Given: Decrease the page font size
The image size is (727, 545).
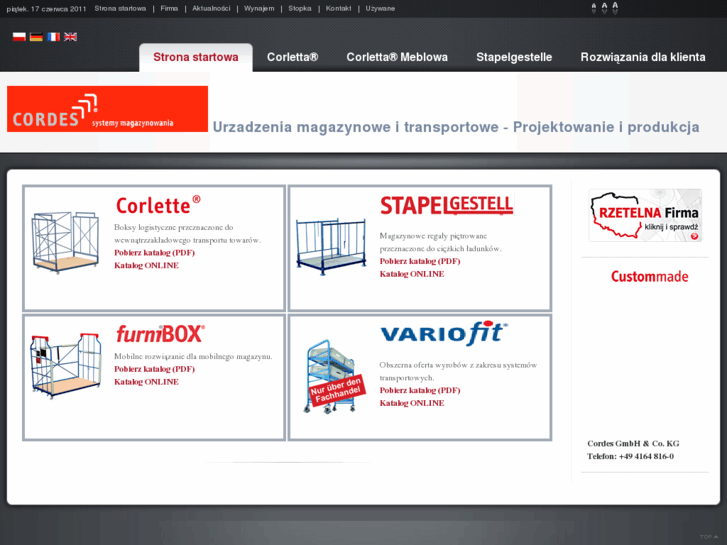Looking at the screenshot, I should [594, 8].
